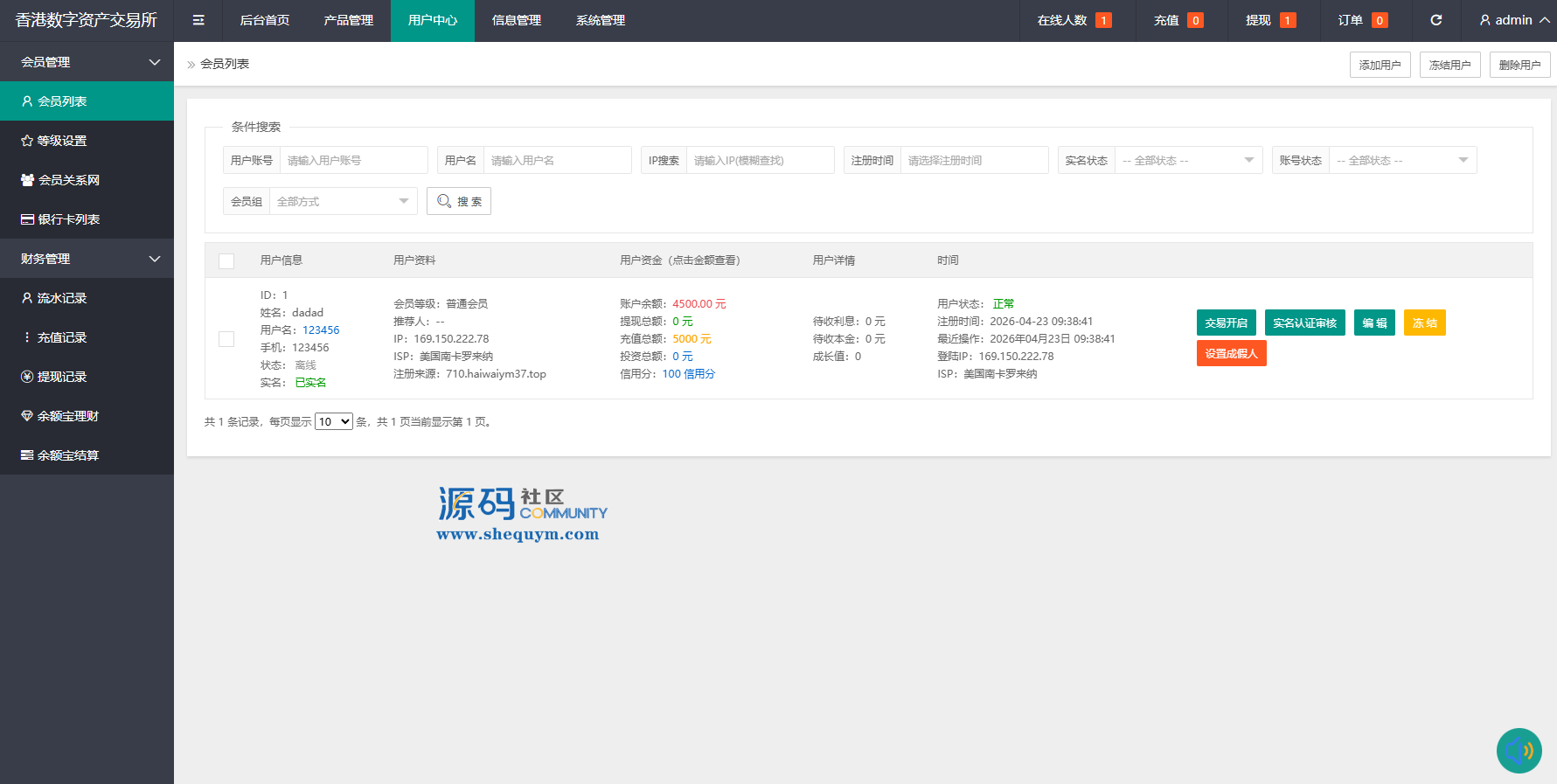Click the sidebar collapse hamburger icon
This screenshot has width=1557, height=784.
tap(198, 20)
